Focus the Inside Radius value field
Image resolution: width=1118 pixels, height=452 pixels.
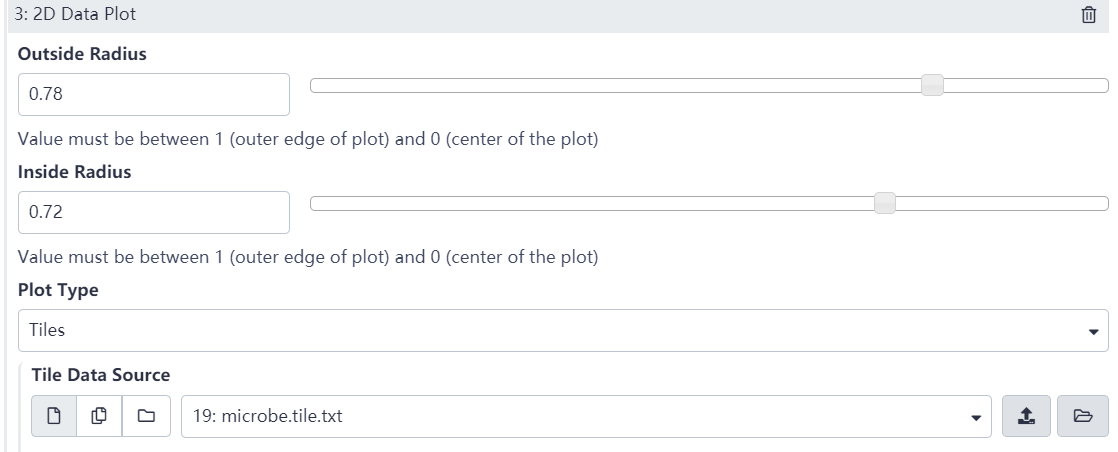[154, 212]
